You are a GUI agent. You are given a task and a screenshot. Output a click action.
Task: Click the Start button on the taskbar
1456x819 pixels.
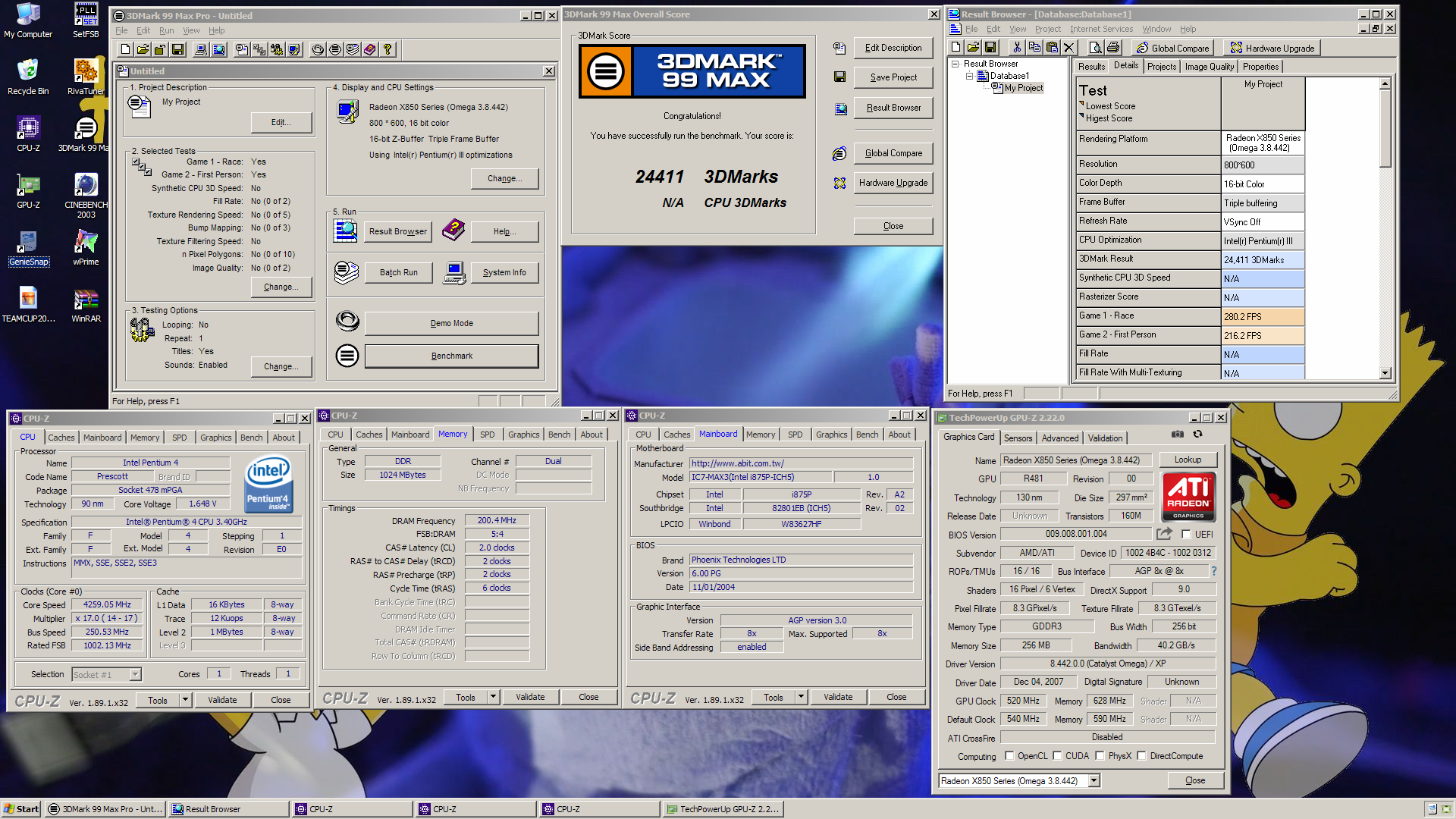(21, 809)
